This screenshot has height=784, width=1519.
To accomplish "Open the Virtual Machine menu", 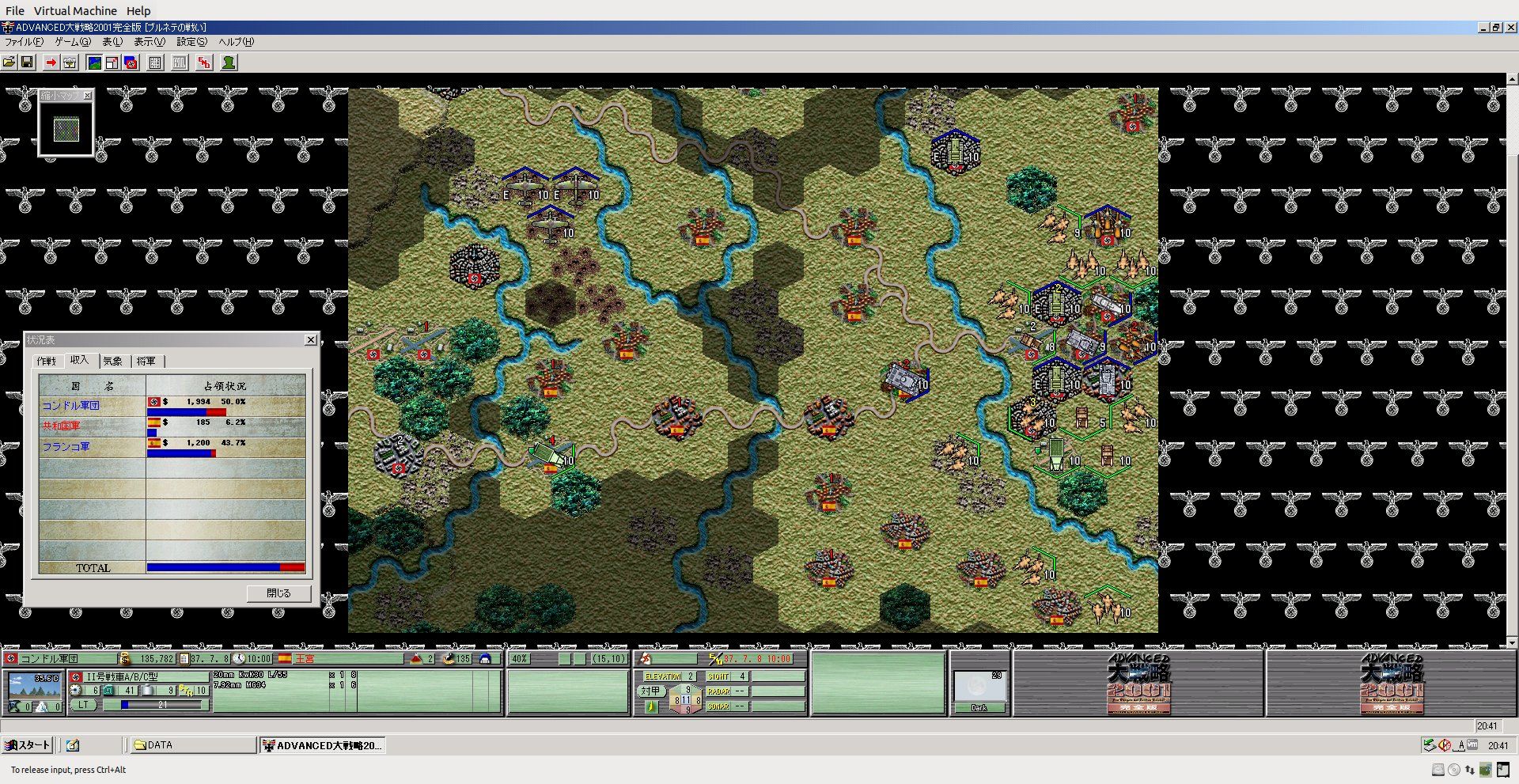I will pyautogui.click(x=75, y=11).
